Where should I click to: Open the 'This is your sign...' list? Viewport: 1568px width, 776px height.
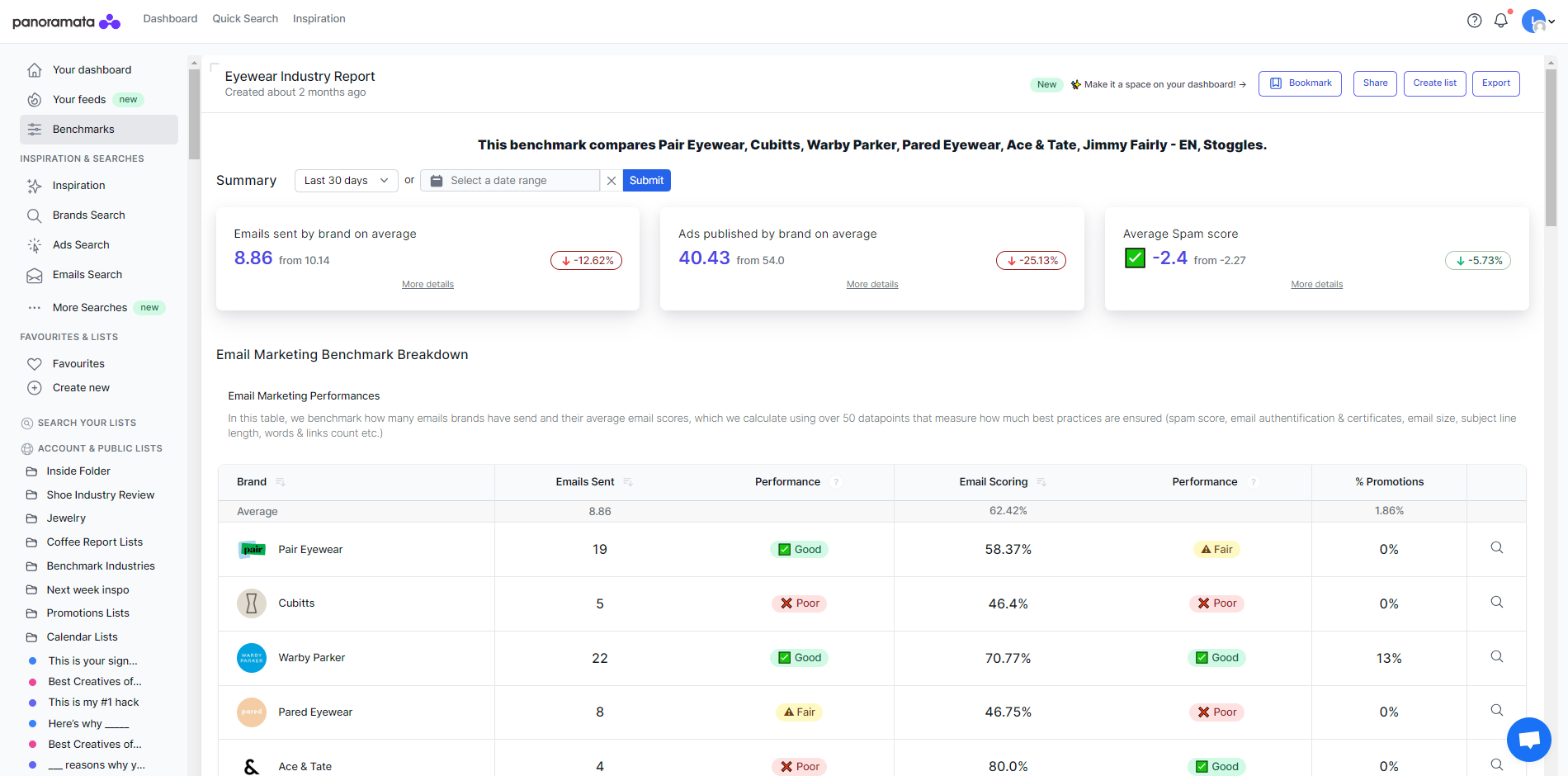tap(92, 661)
